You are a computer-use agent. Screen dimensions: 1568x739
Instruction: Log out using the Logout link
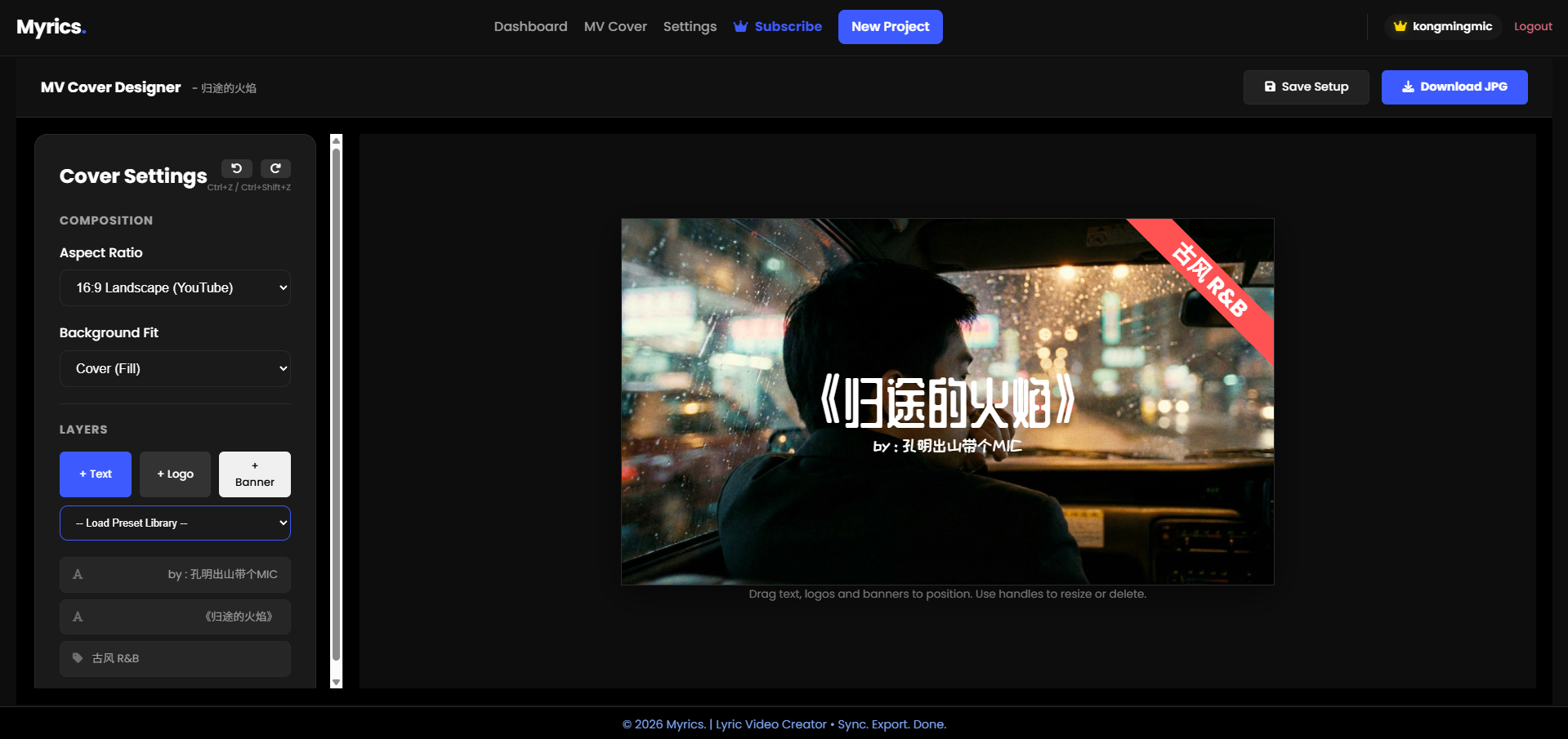(x=1532, y=26)
